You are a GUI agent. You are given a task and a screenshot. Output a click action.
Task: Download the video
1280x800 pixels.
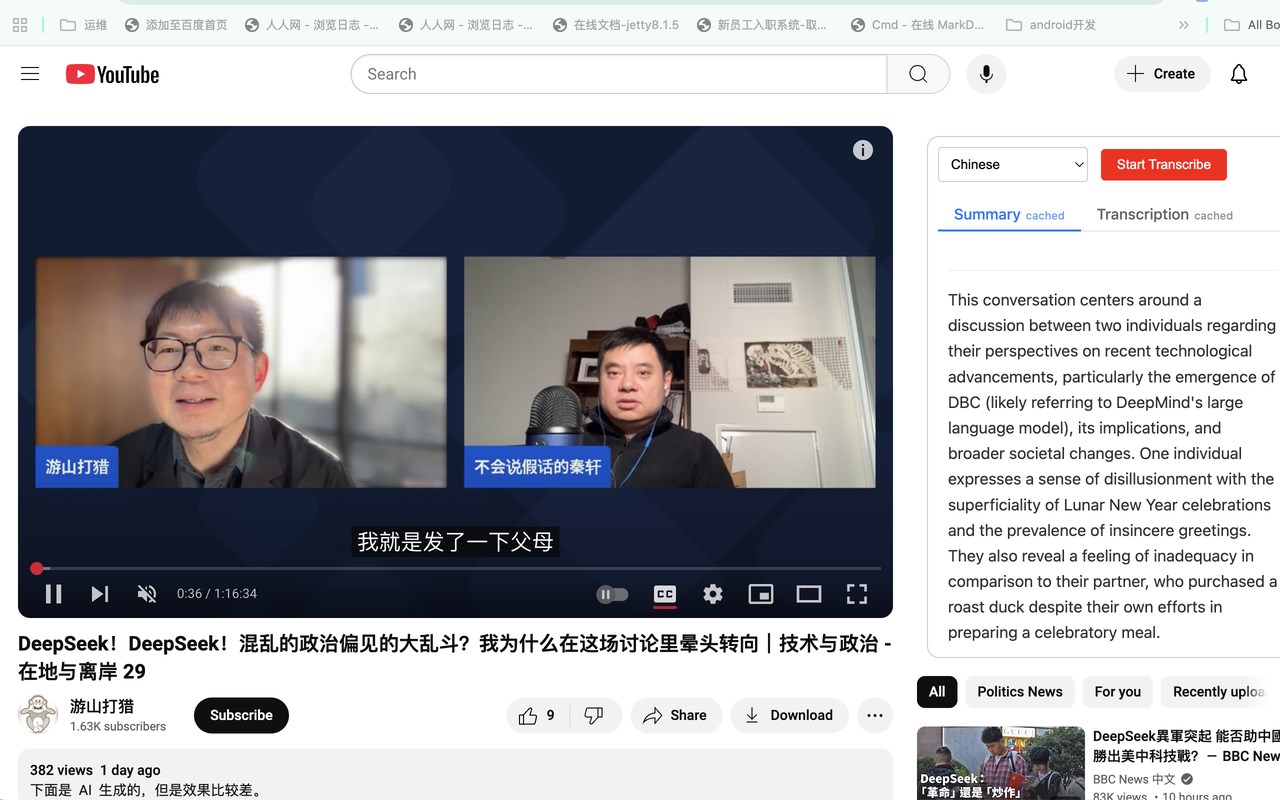point(790,716)
